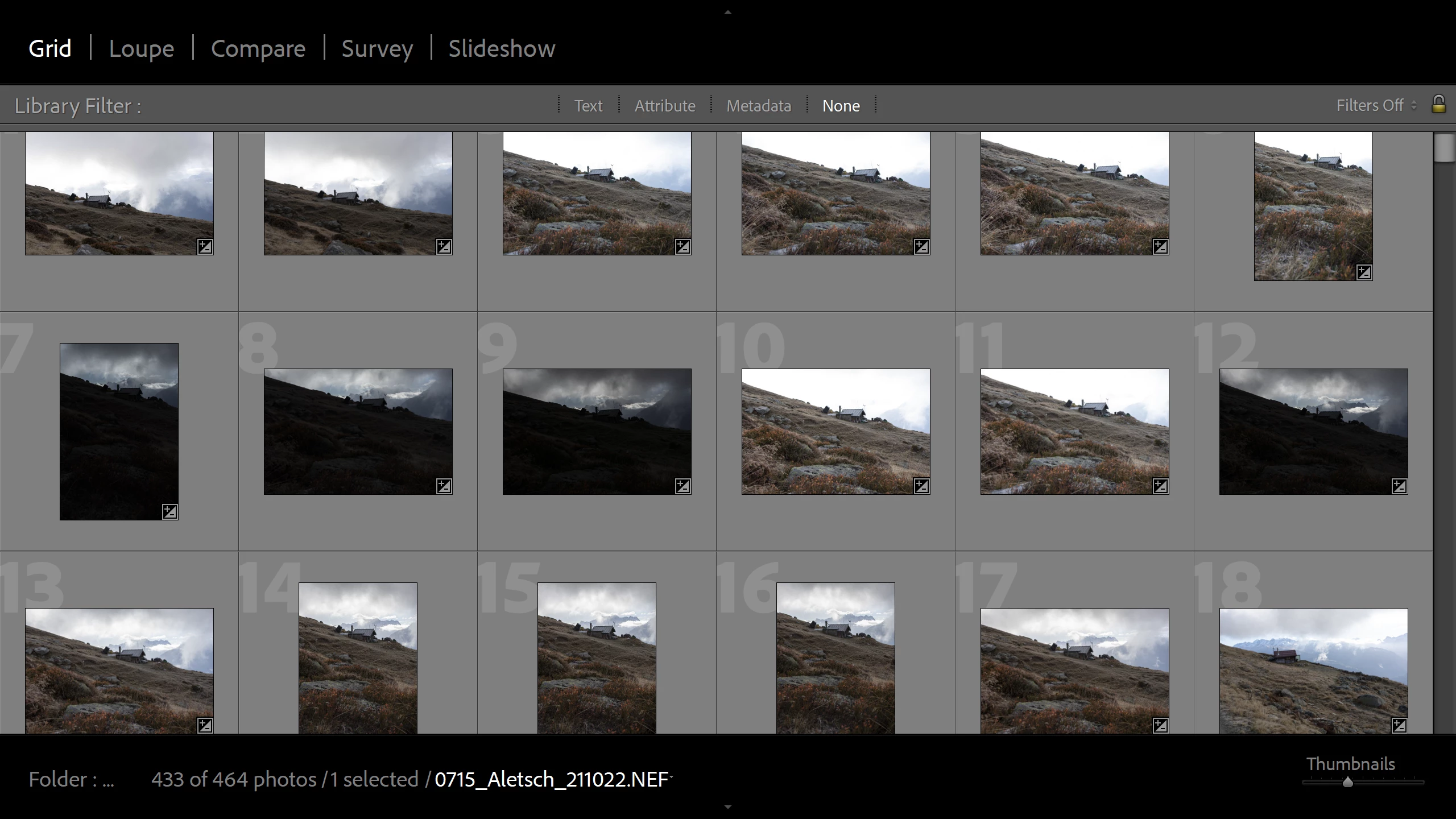
Task: Click the grid's vertical scrollbar thumb
Action: click(x=1443, y=148)
